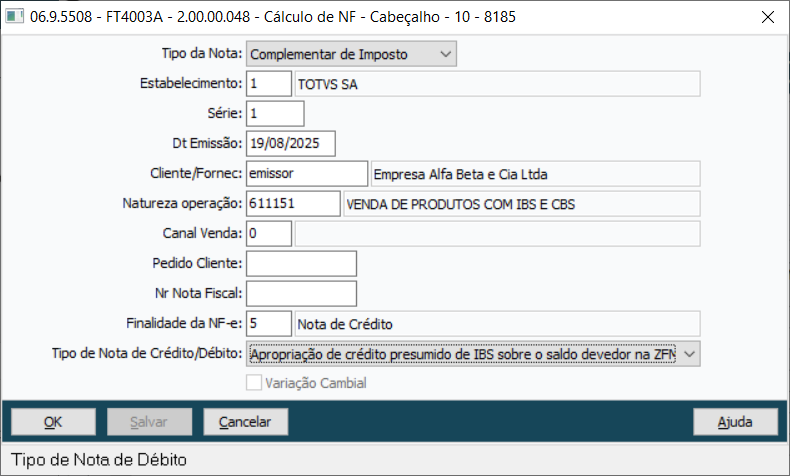Open help with the Ajuda button
This screenshot has height=476, width=790.
(735, 422)
